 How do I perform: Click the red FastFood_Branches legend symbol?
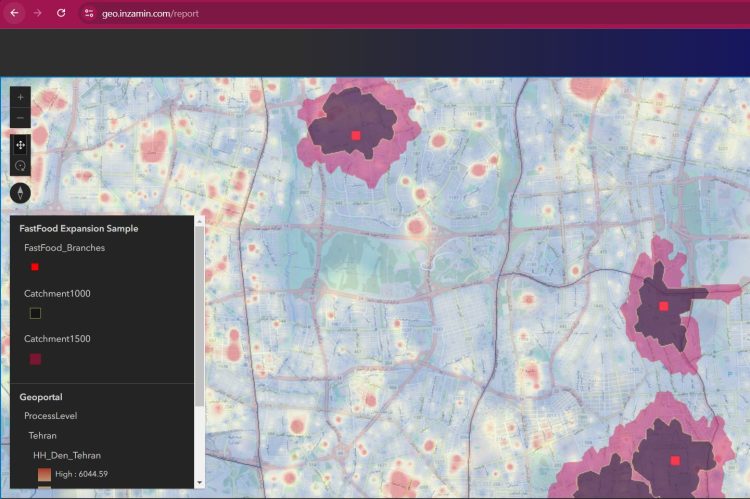click(35, 267)
